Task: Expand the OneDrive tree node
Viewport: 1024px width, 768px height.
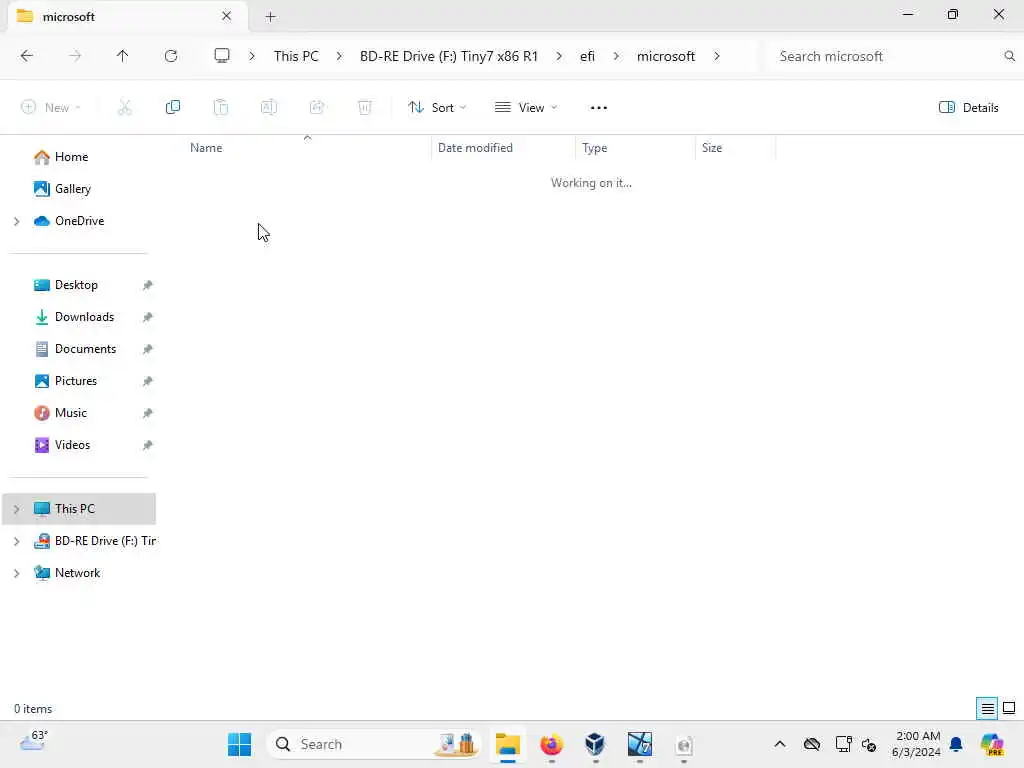Action: pyautogui.click(x=16, y=221)
